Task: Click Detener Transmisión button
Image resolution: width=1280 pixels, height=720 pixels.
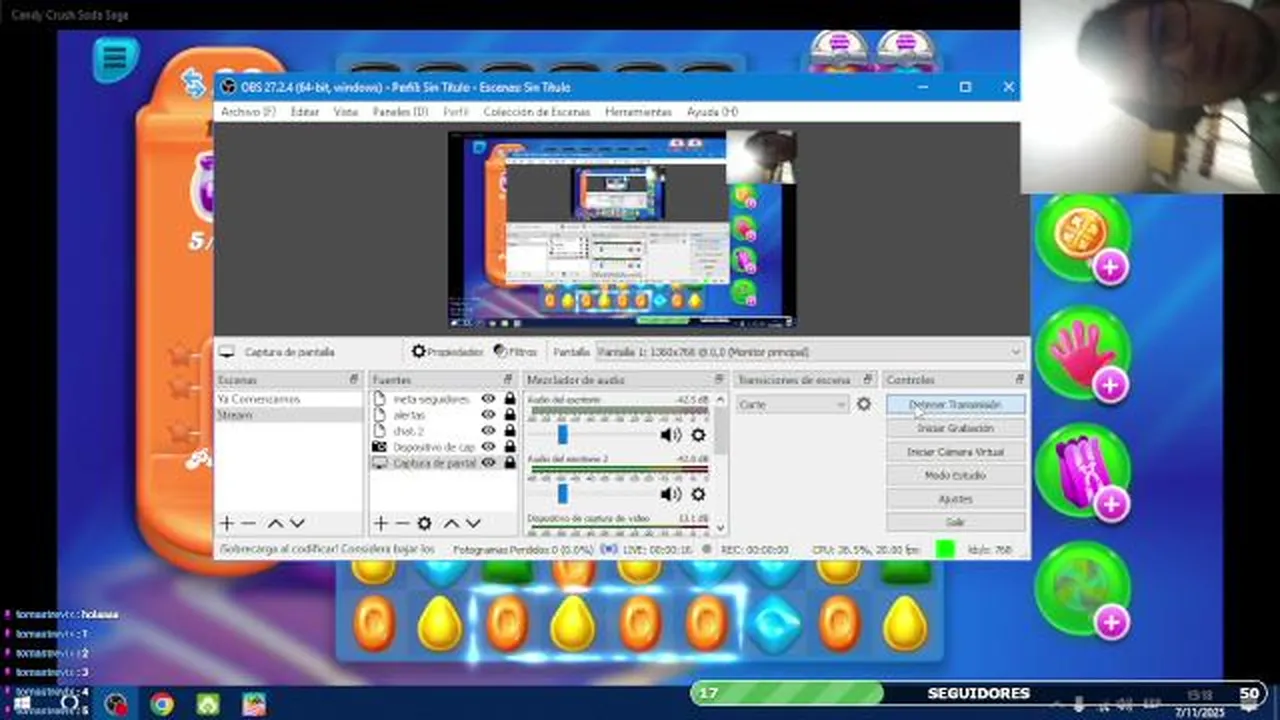Action: point(955,404)
